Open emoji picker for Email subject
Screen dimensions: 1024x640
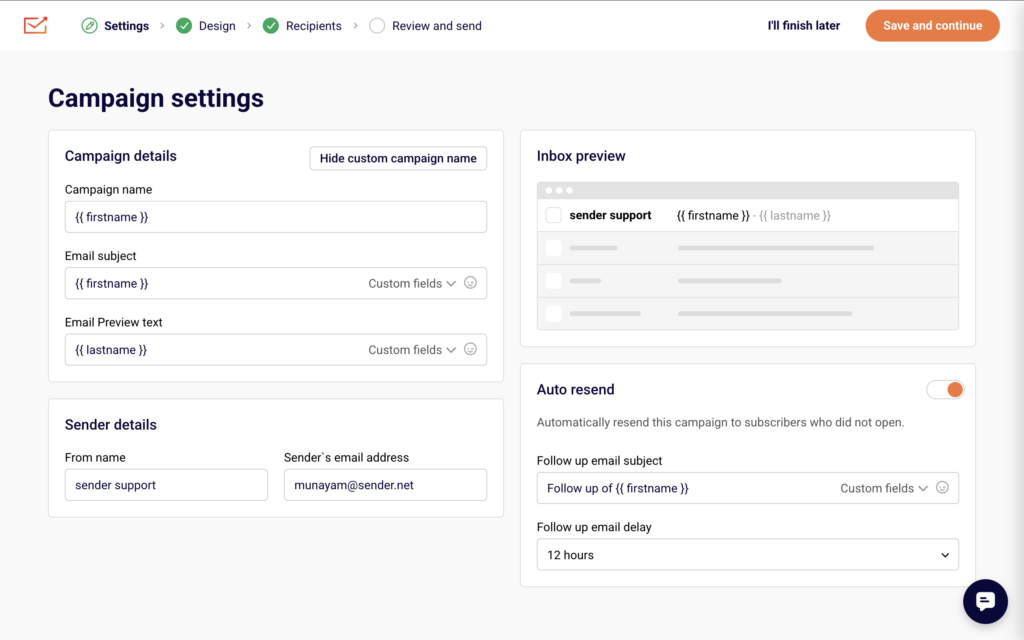470,283
